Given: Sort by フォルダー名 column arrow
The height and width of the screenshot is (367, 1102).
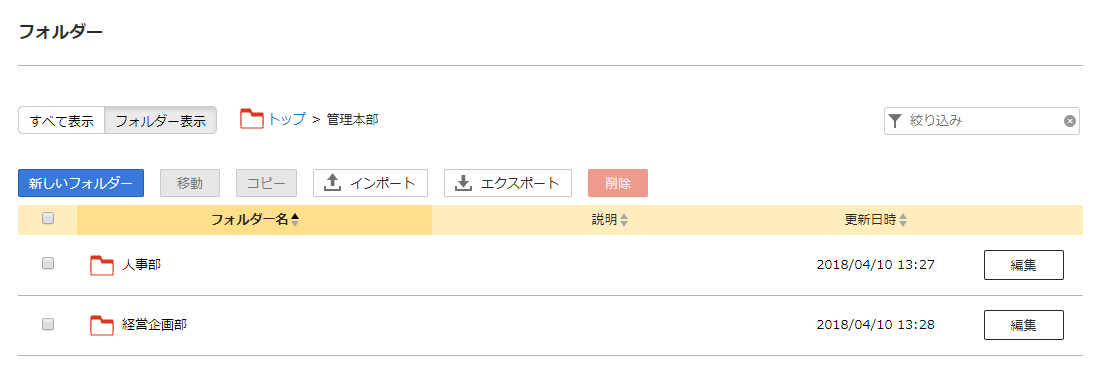Looking at the screenshot, I should (295, 220).
